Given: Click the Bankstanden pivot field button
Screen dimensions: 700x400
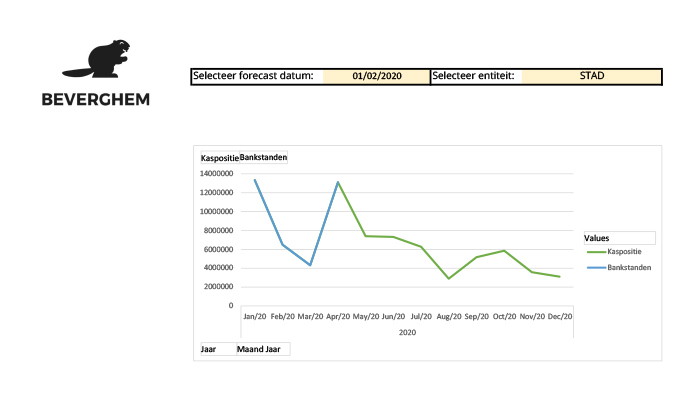Looking at the screenshot, I should [x=263, y=158].
